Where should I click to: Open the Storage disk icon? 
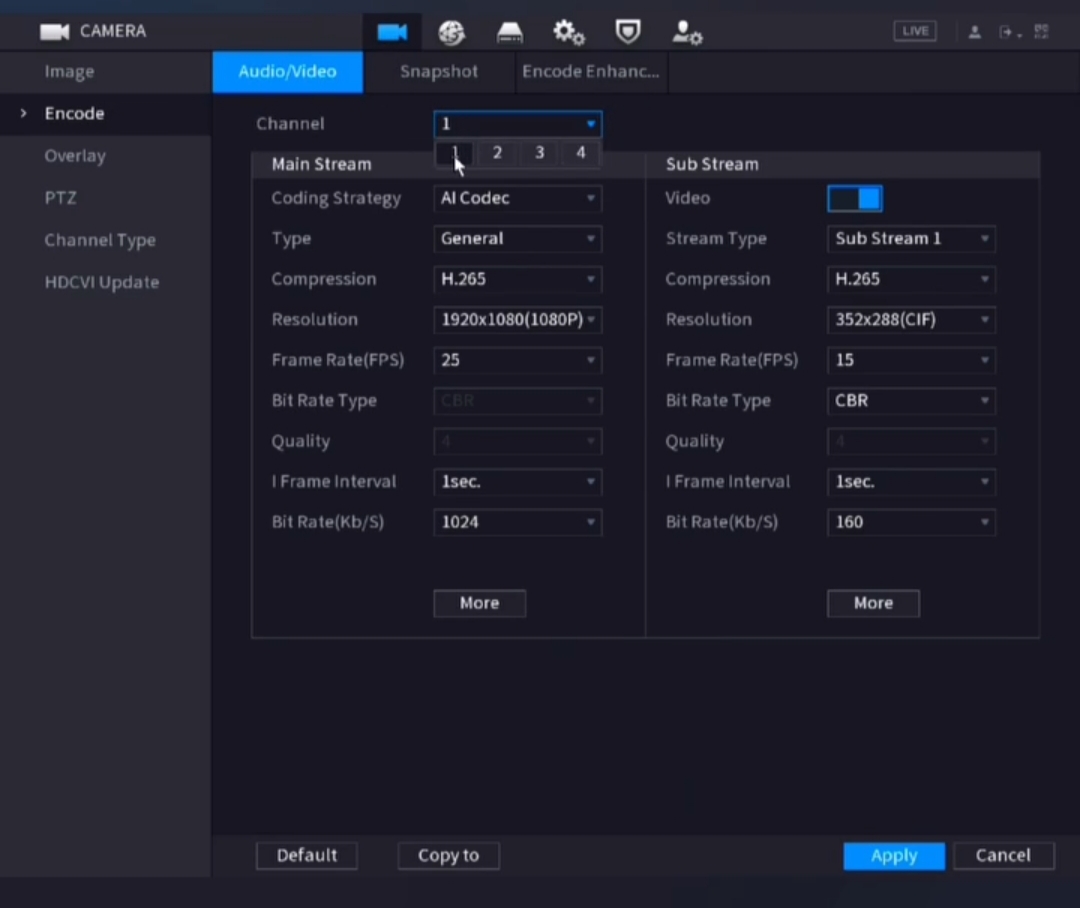510,32
